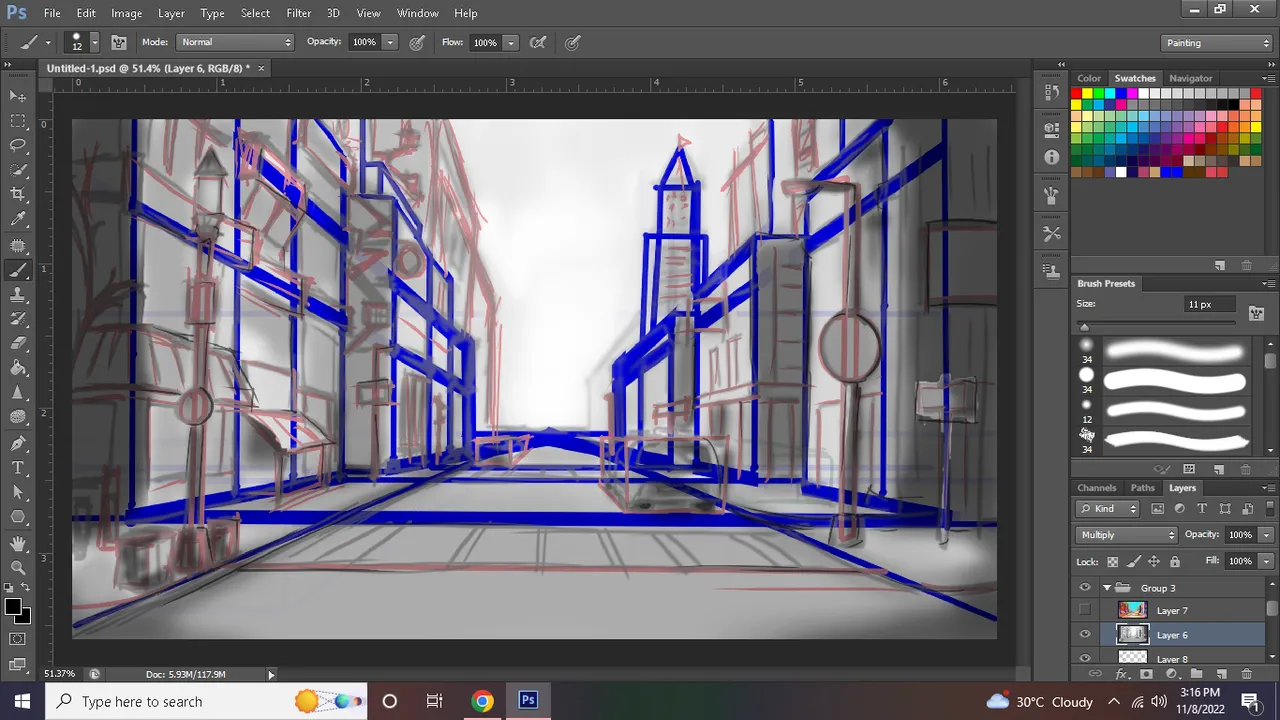Image resolution: width=1280 pixels, height=720 pixels.
Task: Select the Crop tool
Action: pyautogui.click(x=18, y=195)
